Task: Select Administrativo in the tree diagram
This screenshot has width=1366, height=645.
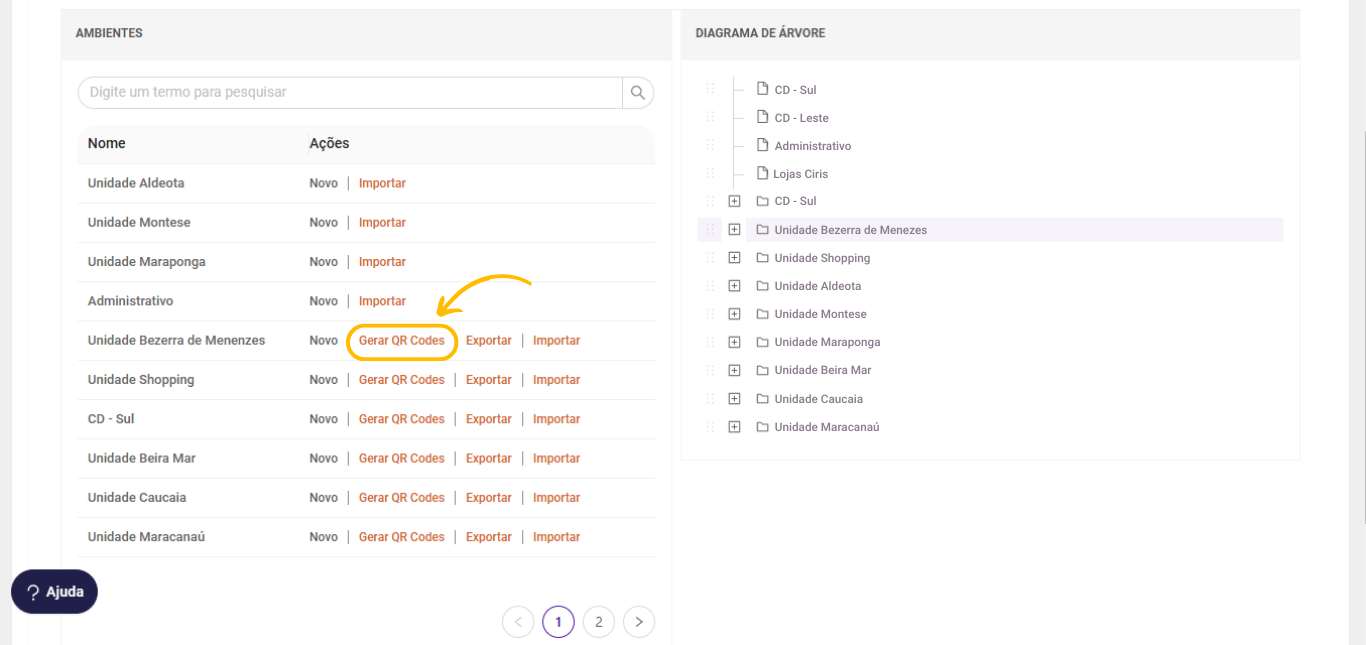Action: click(x=812, y=146)
